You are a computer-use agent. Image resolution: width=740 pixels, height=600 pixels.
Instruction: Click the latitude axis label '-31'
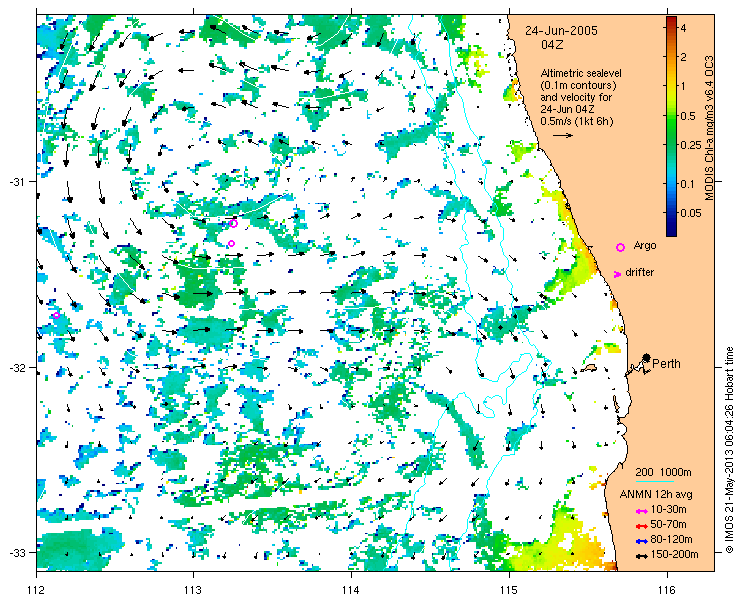click(19, 182)
